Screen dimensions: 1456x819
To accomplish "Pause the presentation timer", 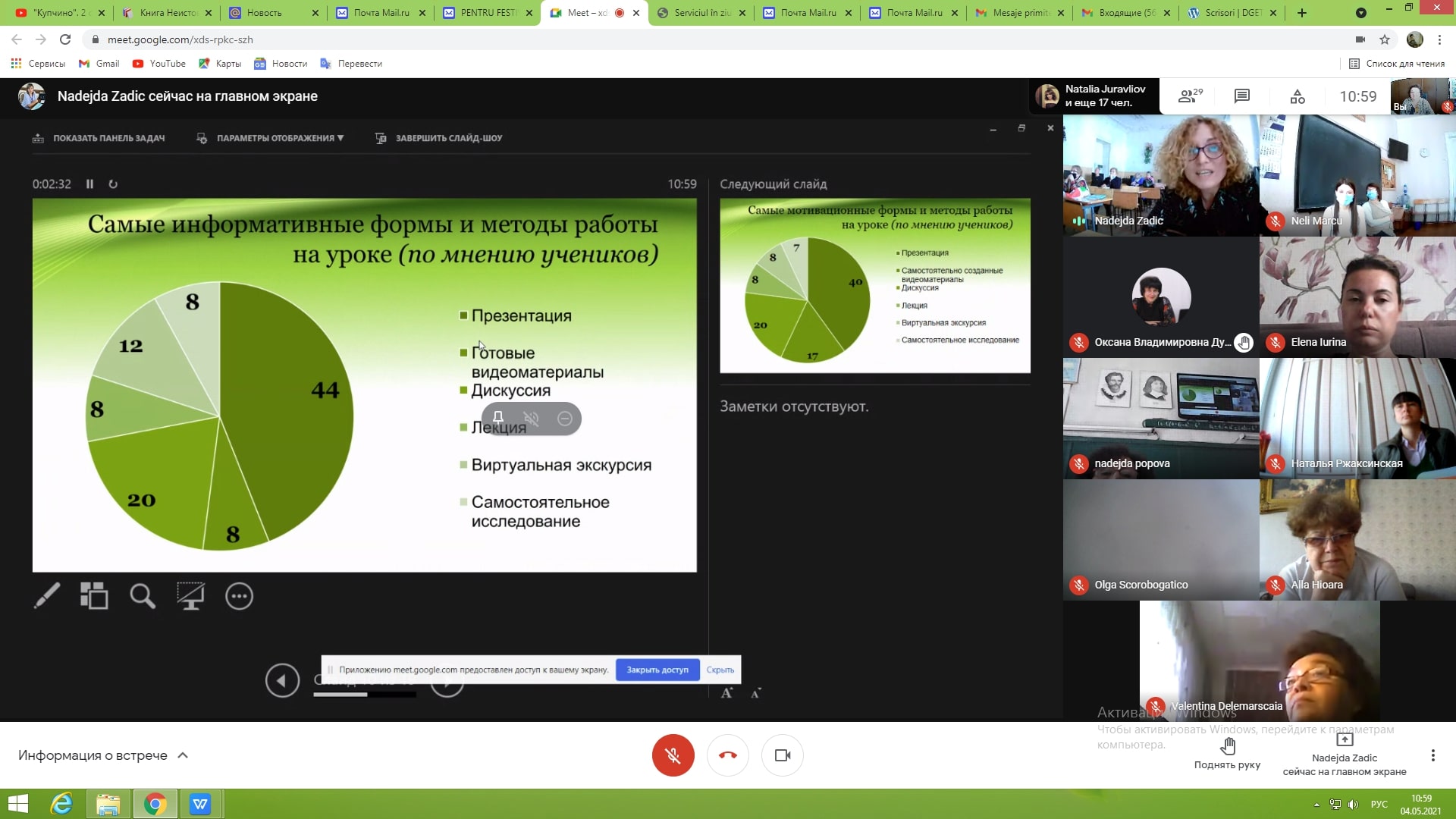I will (x=89, y=184).
